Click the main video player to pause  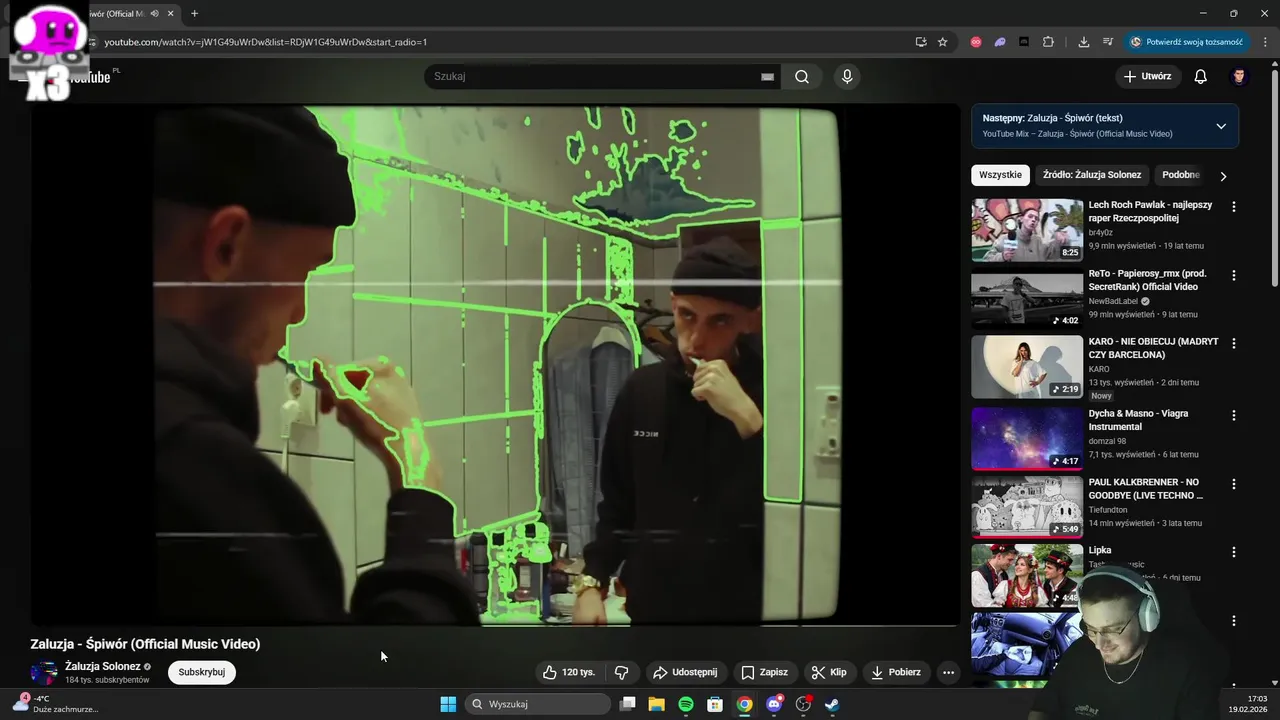pyautogui.click(x=495, y=365)
